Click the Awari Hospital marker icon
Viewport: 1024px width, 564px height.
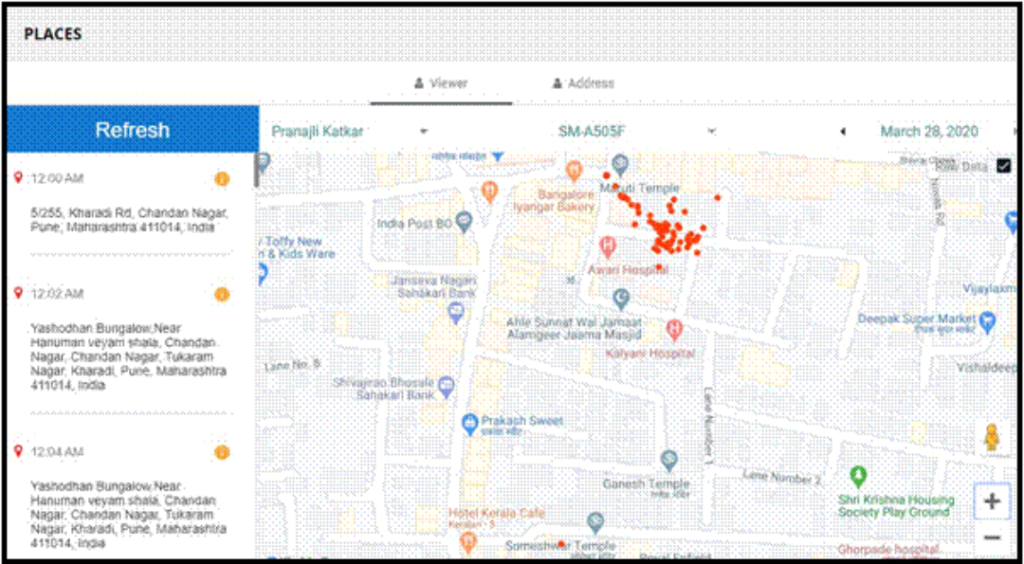tap(608, 247)
